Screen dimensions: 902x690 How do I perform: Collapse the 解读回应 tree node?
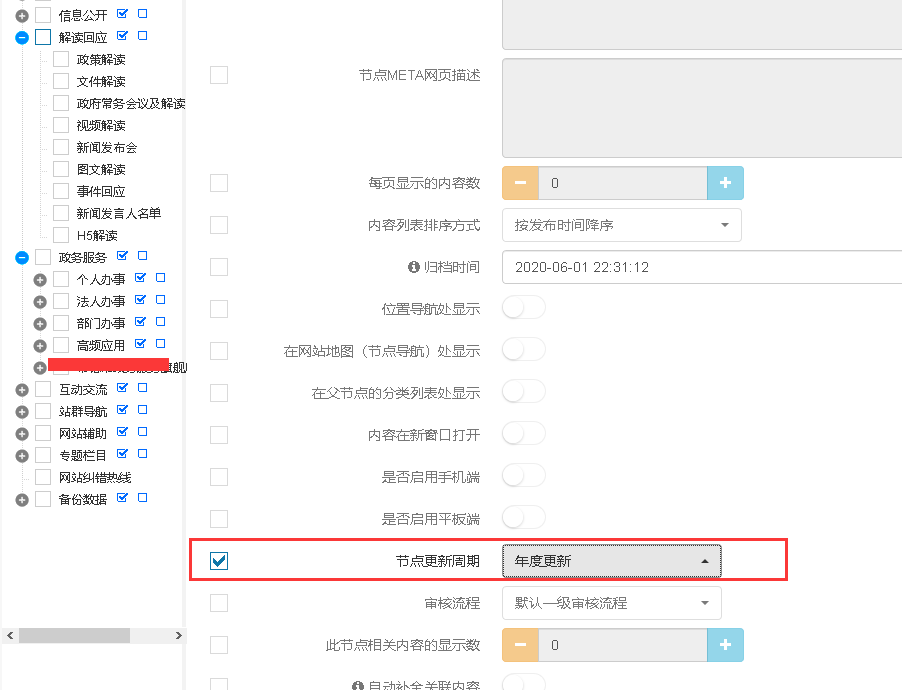[x=22, y=37]
